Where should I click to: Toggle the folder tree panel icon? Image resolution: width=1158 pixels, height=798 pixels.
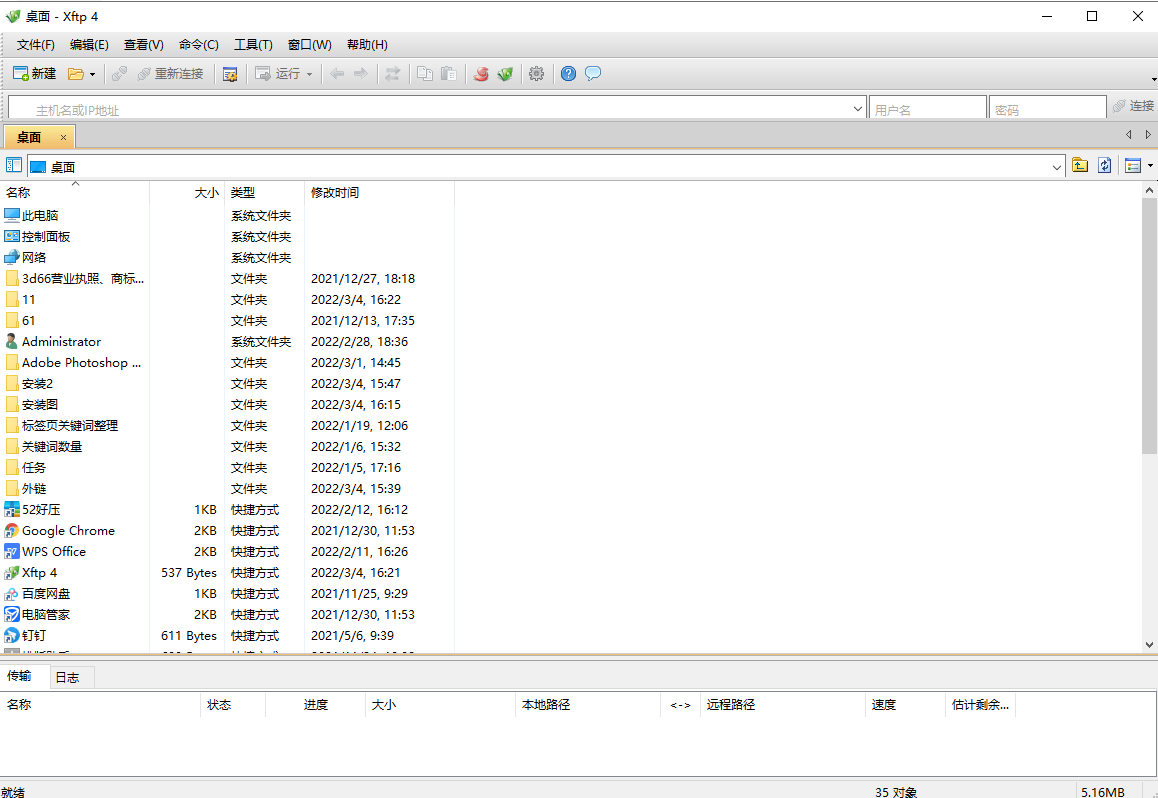(14, 165)
